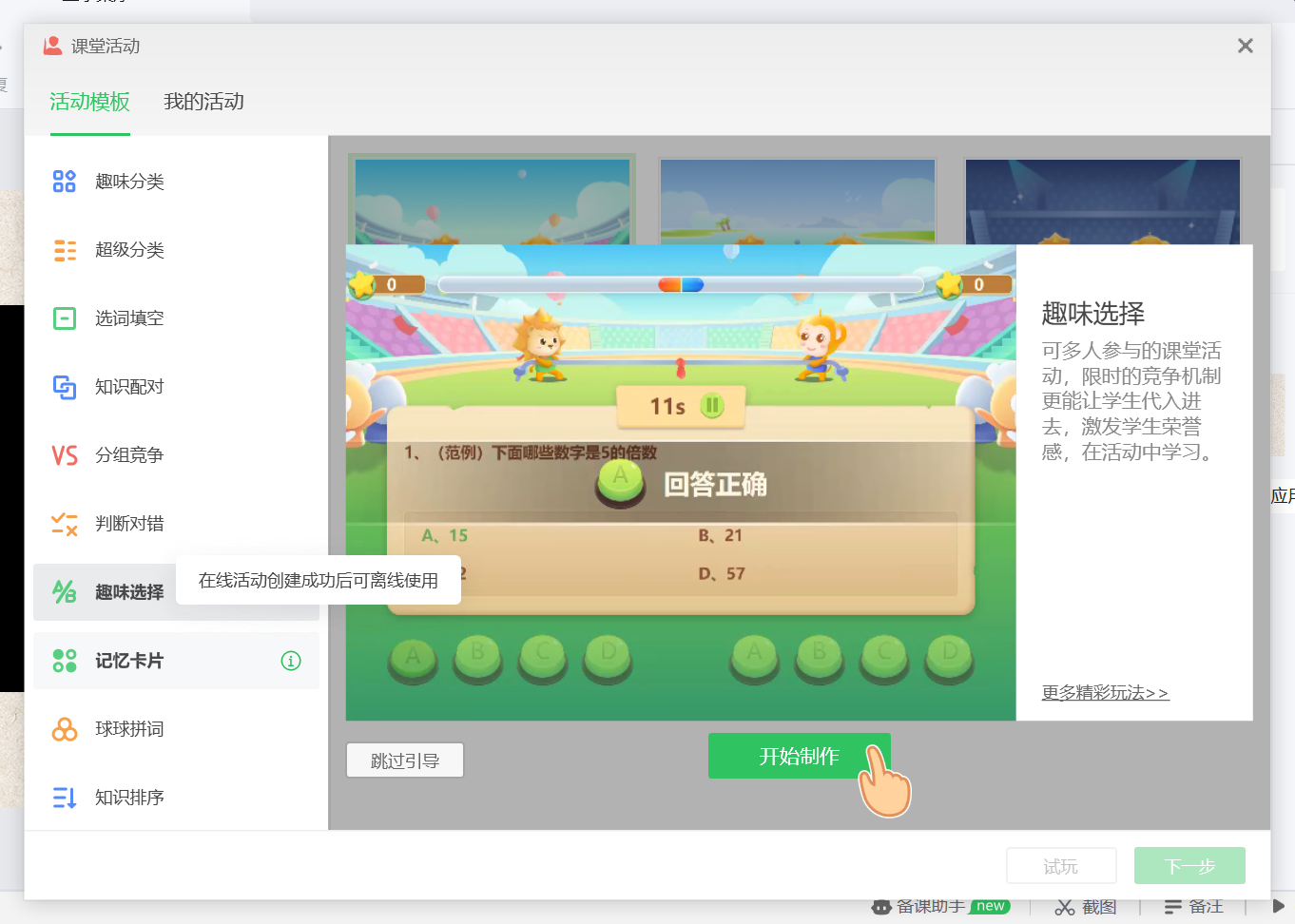Image resolution: width=1295 pixels, height=924 pixels.
Task: Click the 超级分类 orange list icon
Action: 65,250
